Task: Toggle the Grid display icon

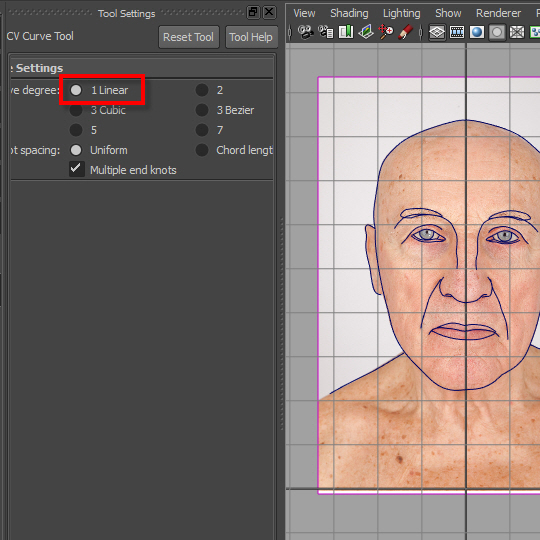Action: click(437, 33)
